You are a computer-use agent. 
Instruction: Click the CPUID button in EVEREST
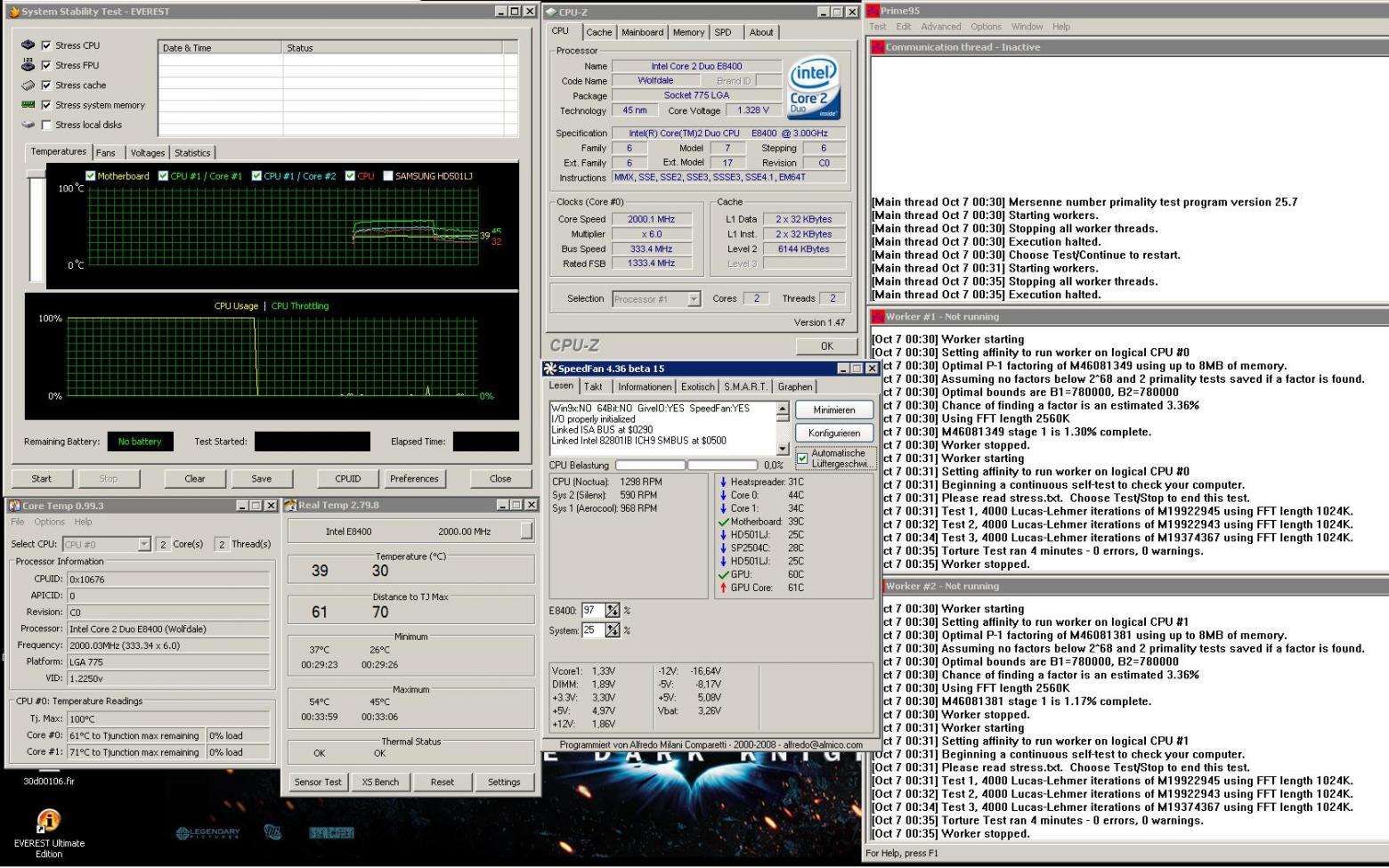[x=348, y=478]
